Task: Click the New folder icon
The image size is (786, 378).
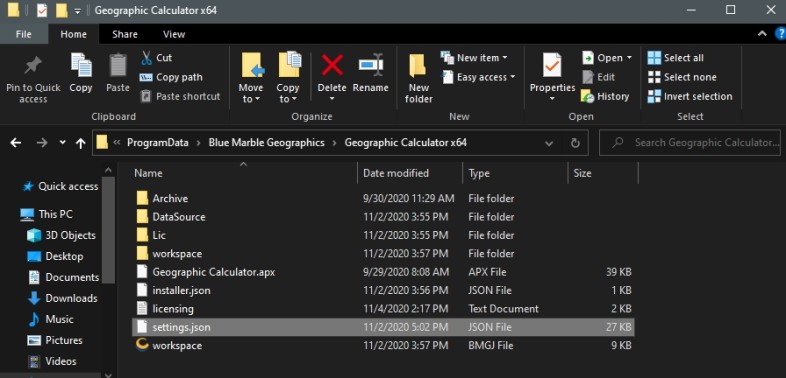Action: pos(418,65)
